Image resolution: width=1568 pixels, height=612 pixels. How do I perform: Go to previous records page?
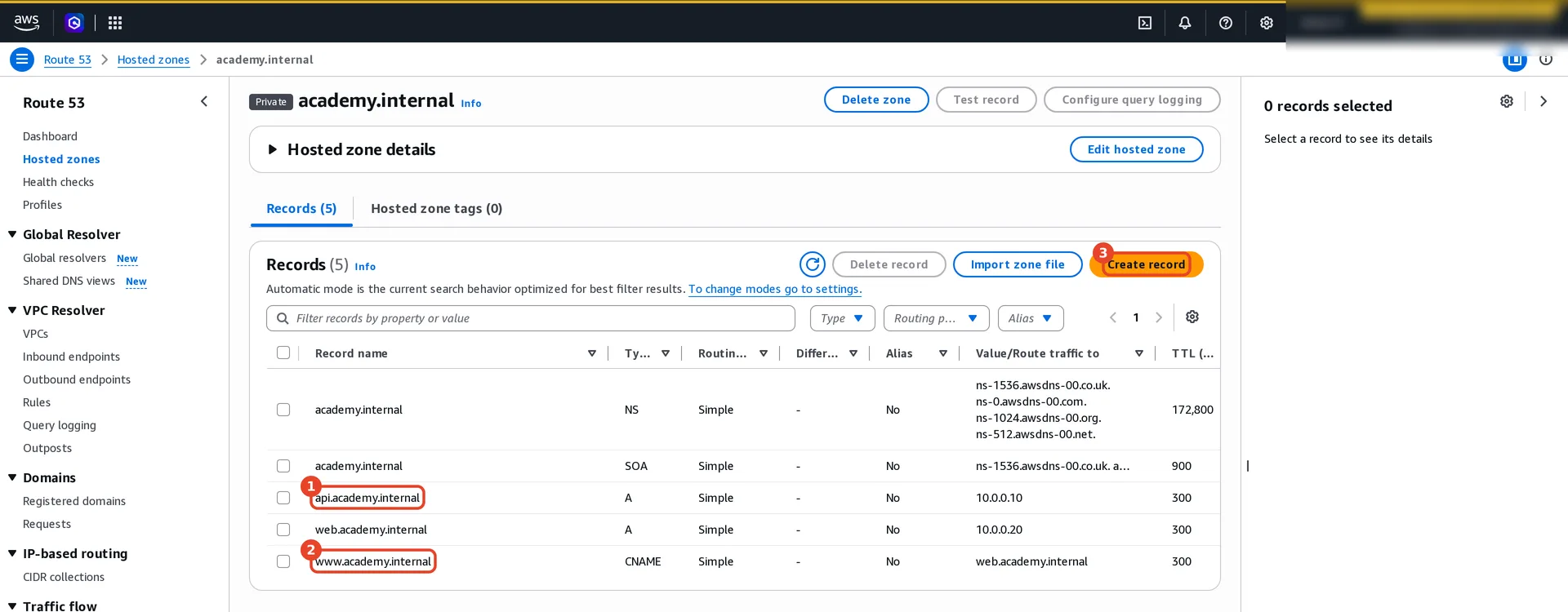click(1112, 317)
